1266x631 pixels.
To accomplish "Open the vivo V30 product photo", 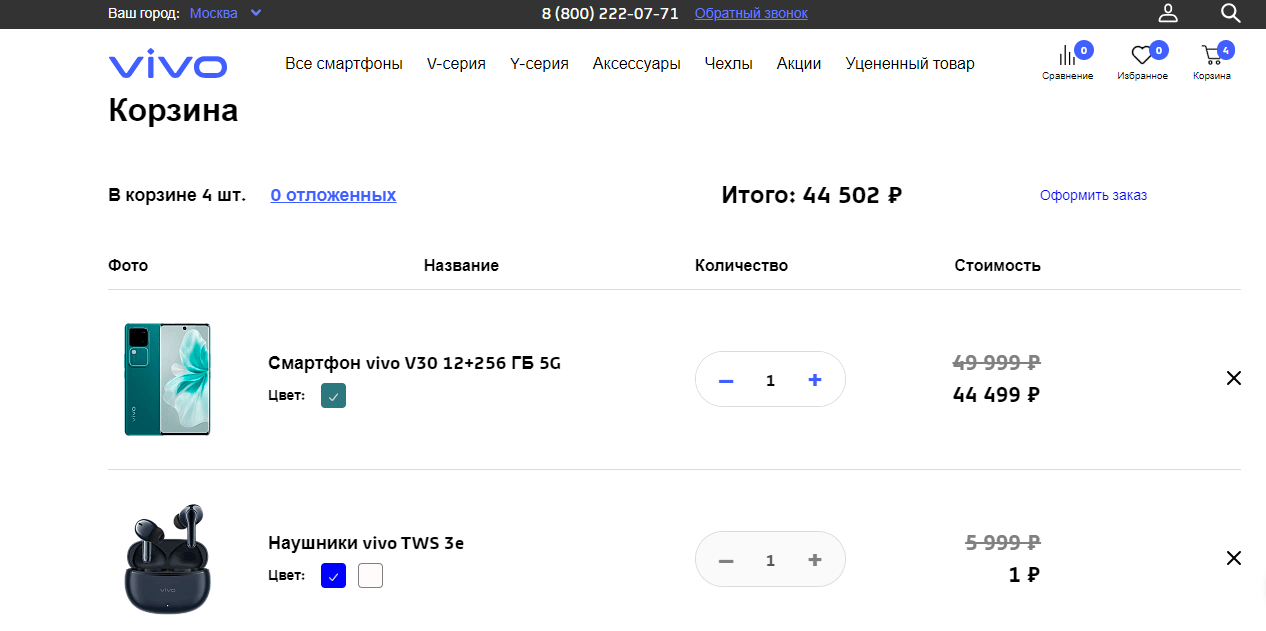I will coord(167,379).
